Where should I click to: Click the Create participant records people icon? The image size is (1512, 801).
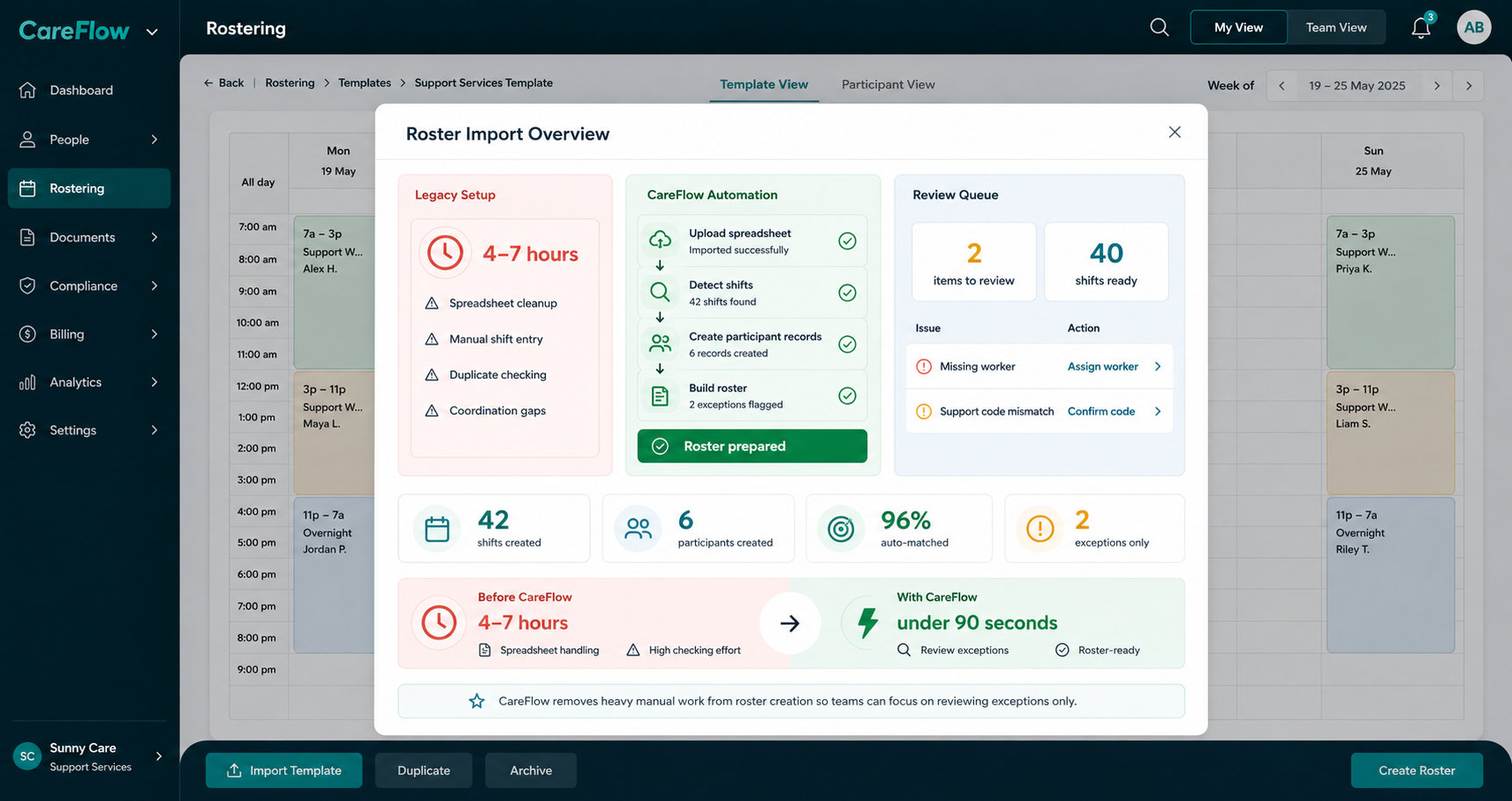(660, 343)
